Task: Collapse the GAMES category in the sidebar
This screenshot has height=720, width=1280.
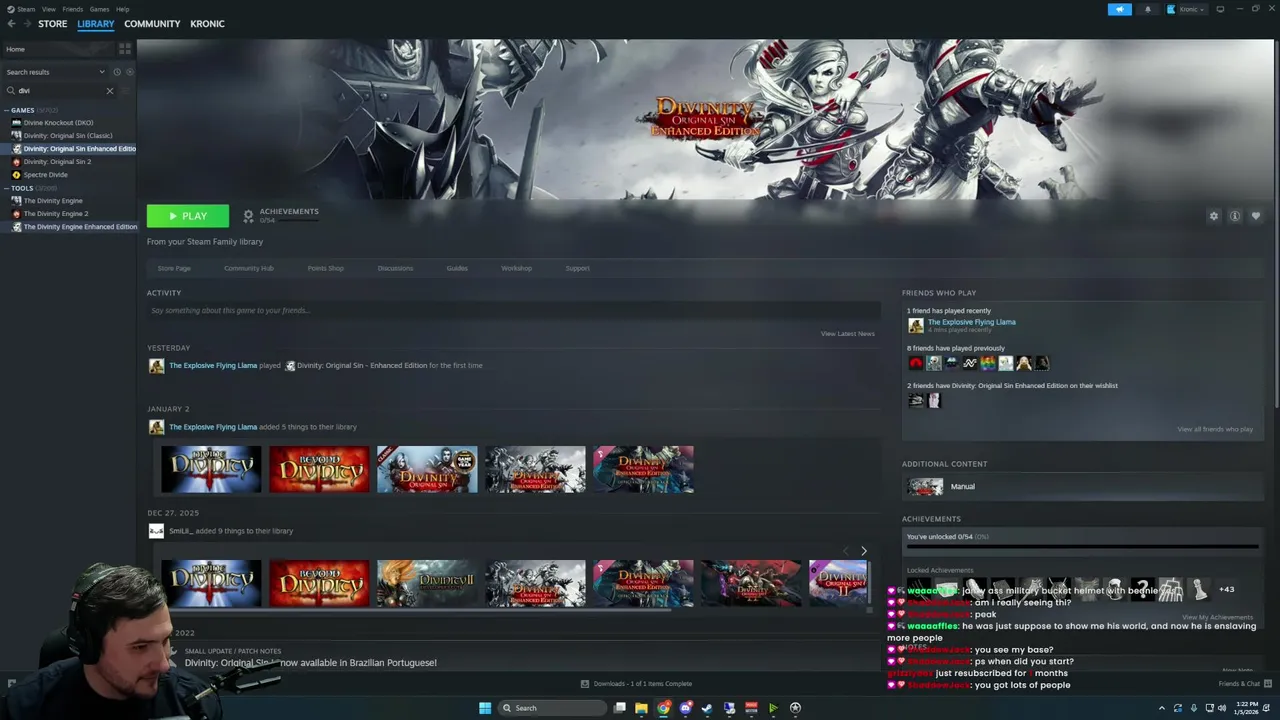Action: [x=6, y=110]
